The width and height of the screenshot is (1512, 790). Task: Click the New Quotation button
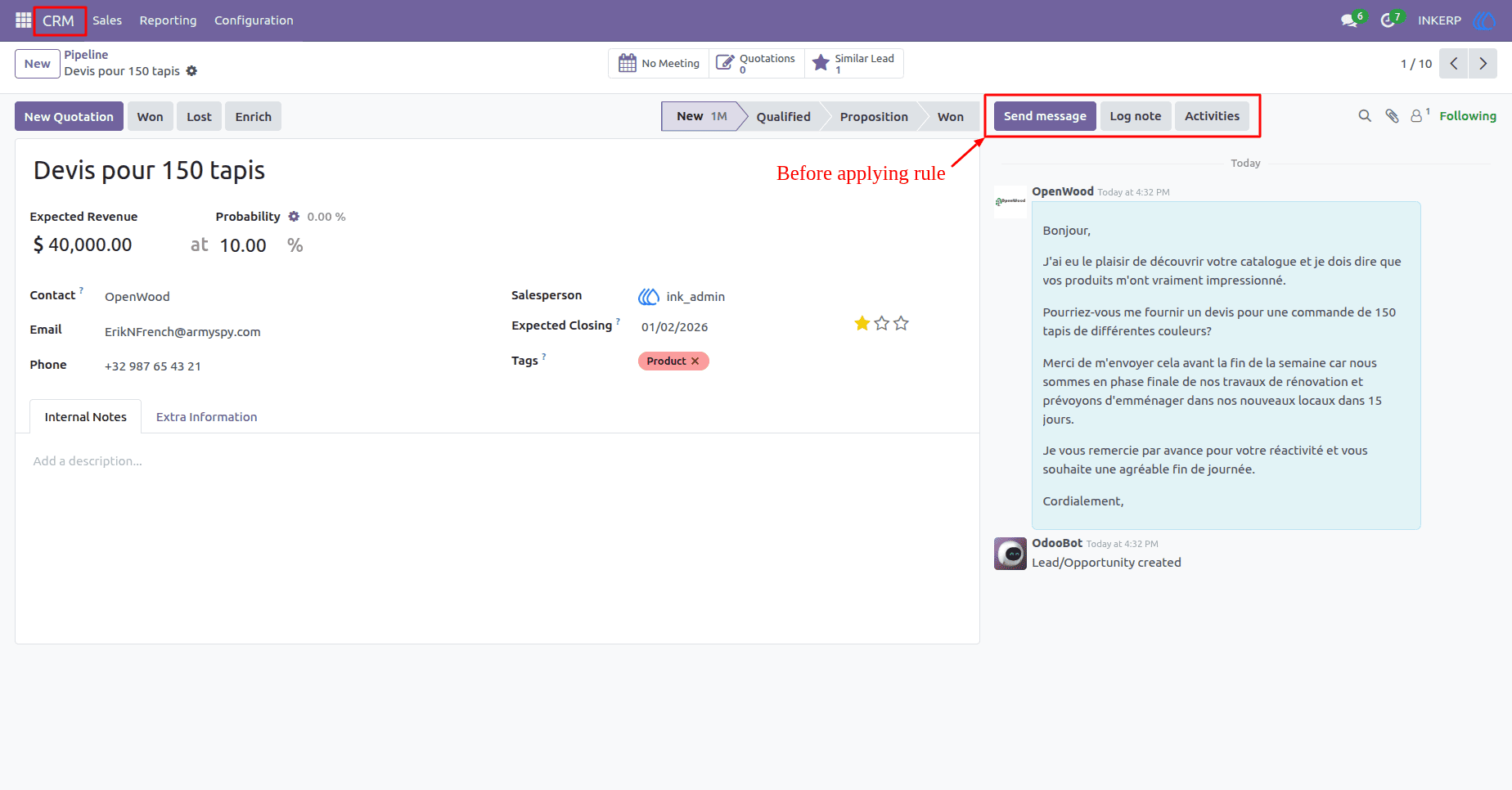[x=69, y=116]
